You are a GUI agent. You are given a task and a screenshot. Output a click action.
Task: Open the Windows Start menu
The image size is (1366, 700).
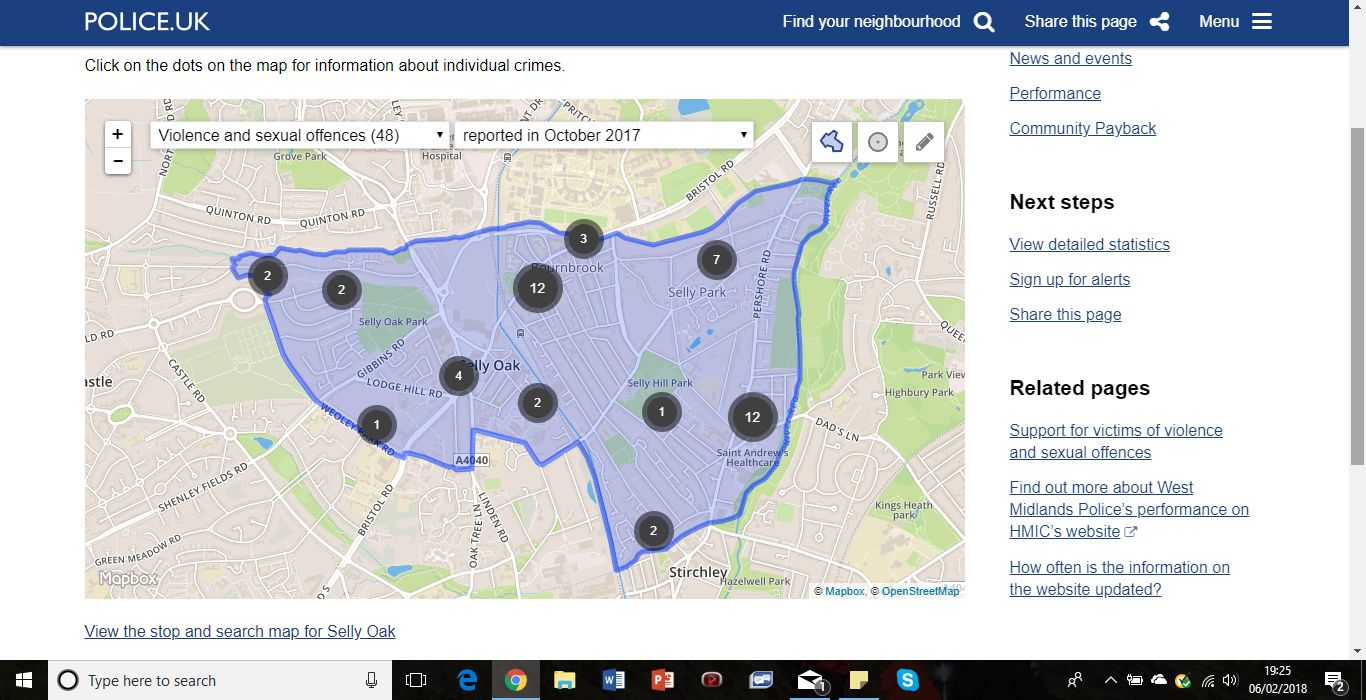pos(23,680)
